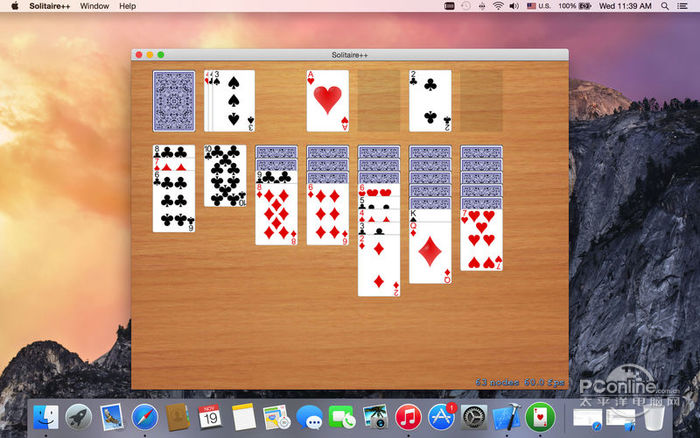Open Calendar from the Dock

pos(210,417)
